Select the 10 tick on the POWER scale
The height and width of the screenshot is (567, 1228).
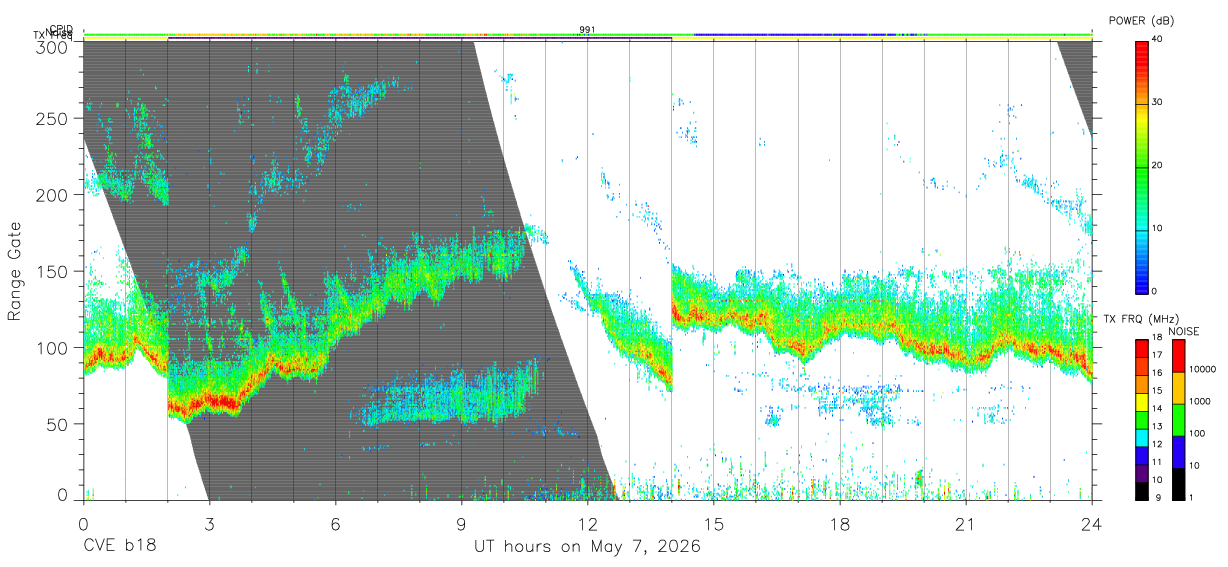tap(1158, 228)
